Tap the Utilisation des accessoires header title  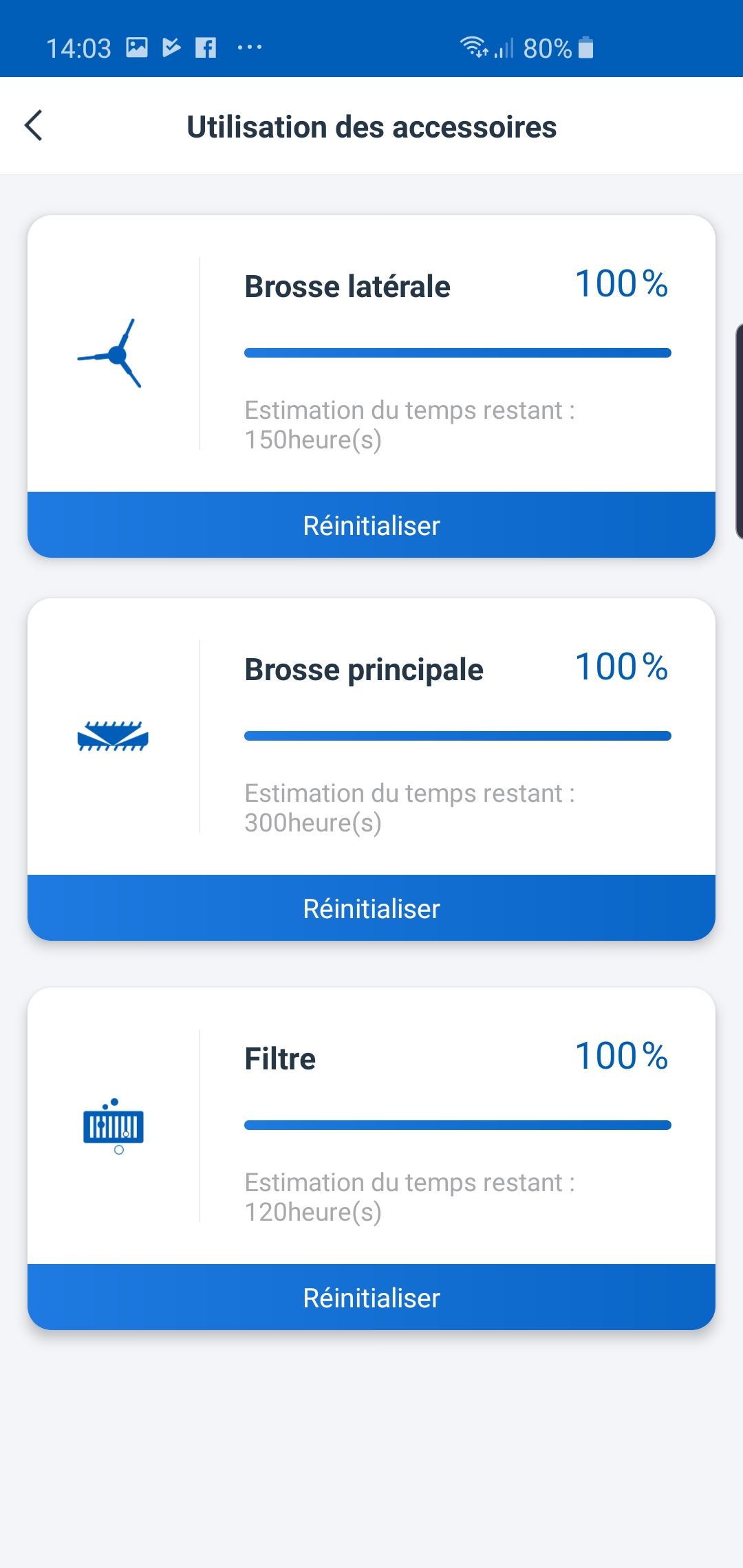click(x=371, y=127)
